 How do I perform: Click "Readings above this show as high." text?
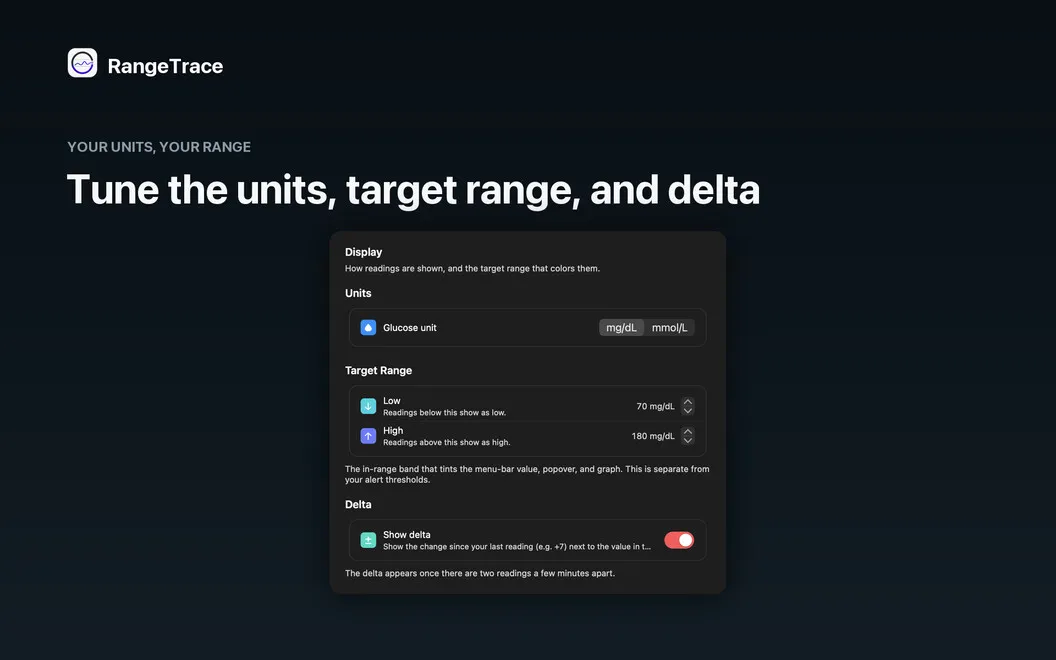pyautogui.click(x=447, y=442)
